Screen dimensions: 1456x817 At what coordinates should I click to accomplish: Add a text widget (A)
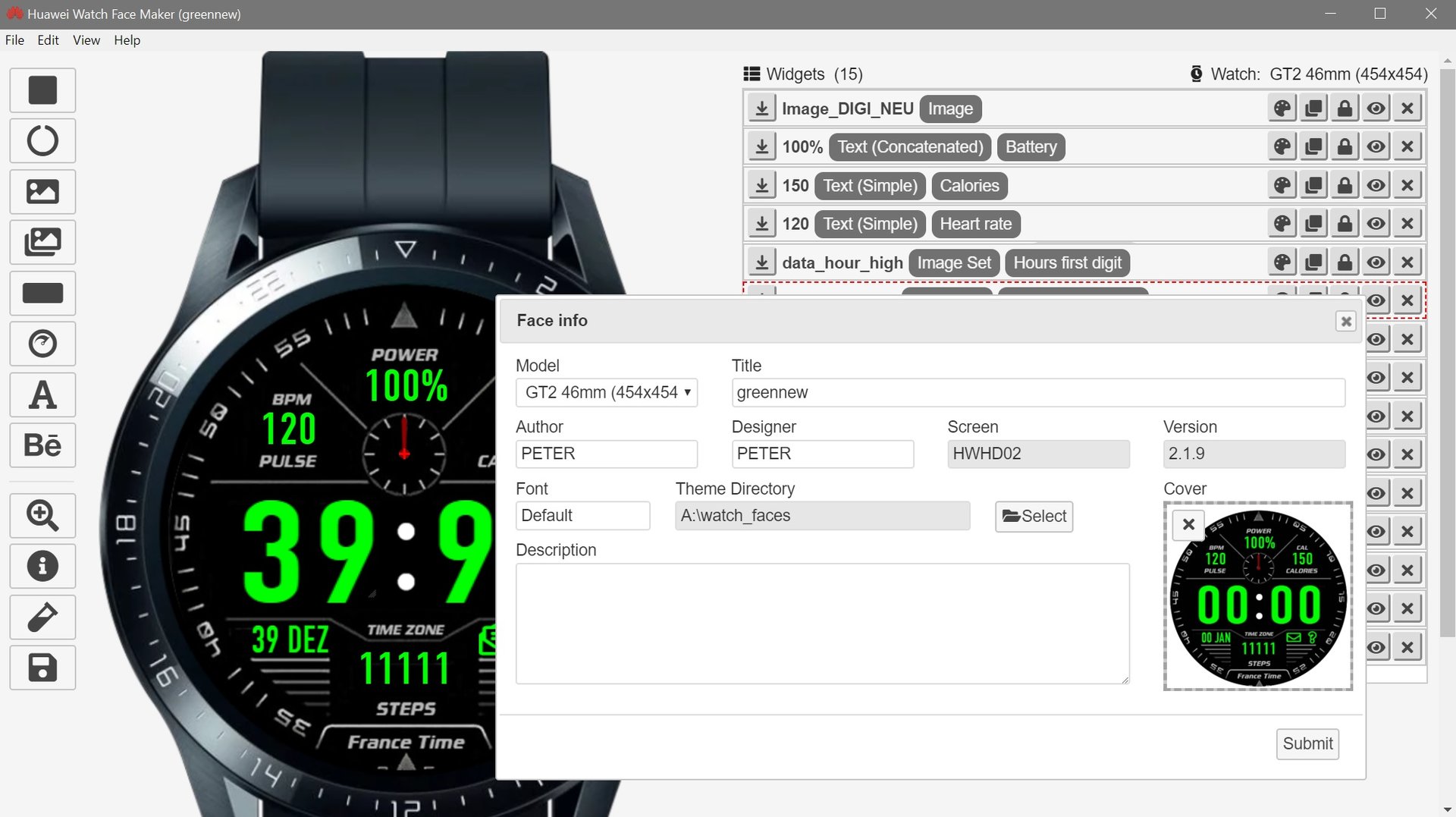coord(42,394)
